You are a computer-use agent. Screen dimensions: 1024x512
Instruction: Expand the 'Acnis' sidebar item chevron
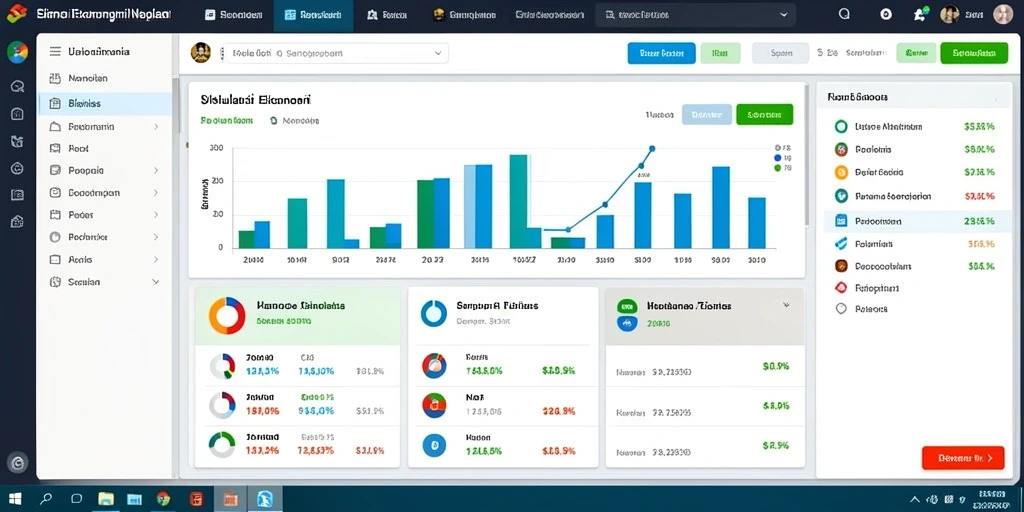click(155, 259)
